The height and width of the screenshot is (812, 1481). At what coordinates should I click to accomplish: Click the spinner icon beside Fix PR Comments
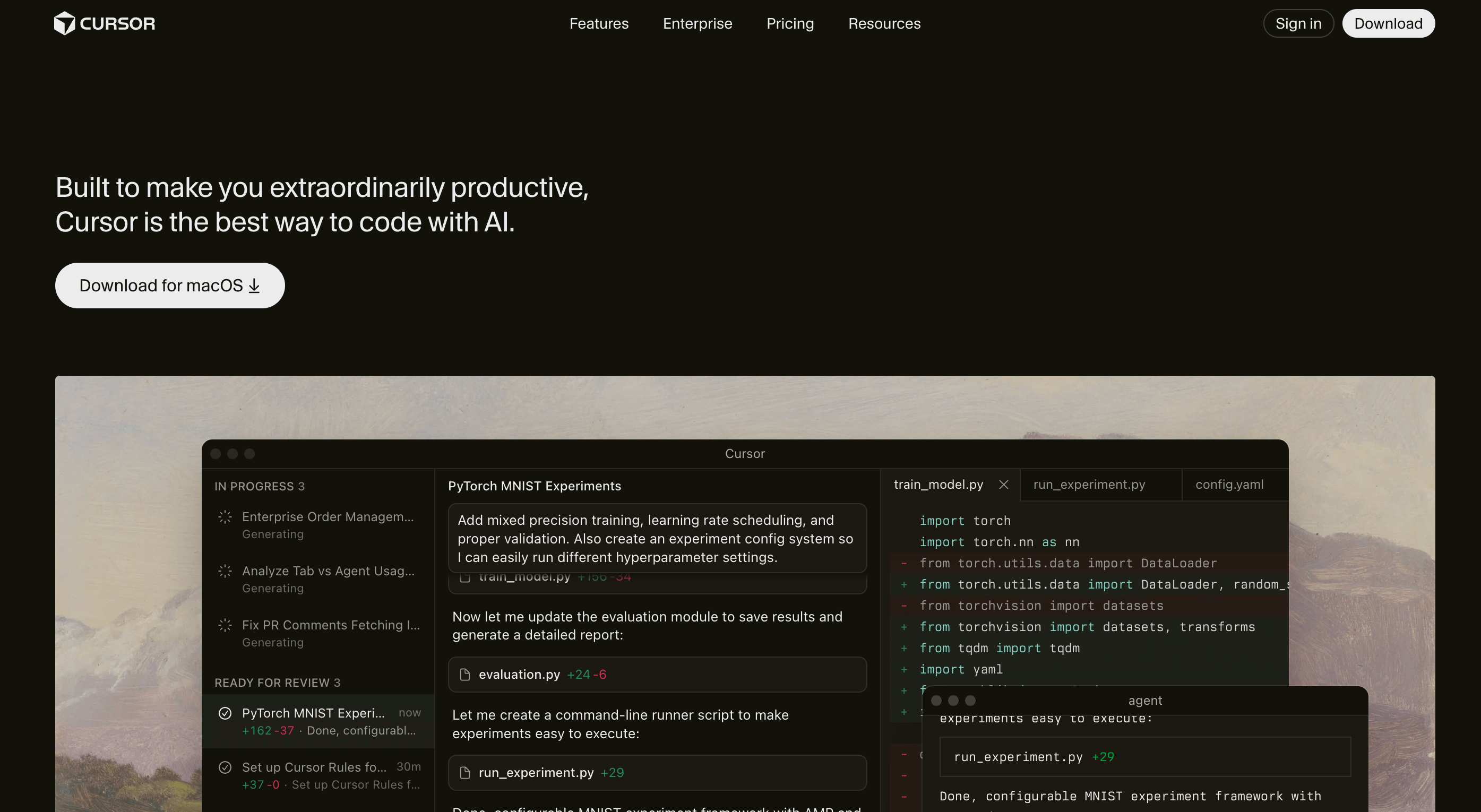point(225,625)
